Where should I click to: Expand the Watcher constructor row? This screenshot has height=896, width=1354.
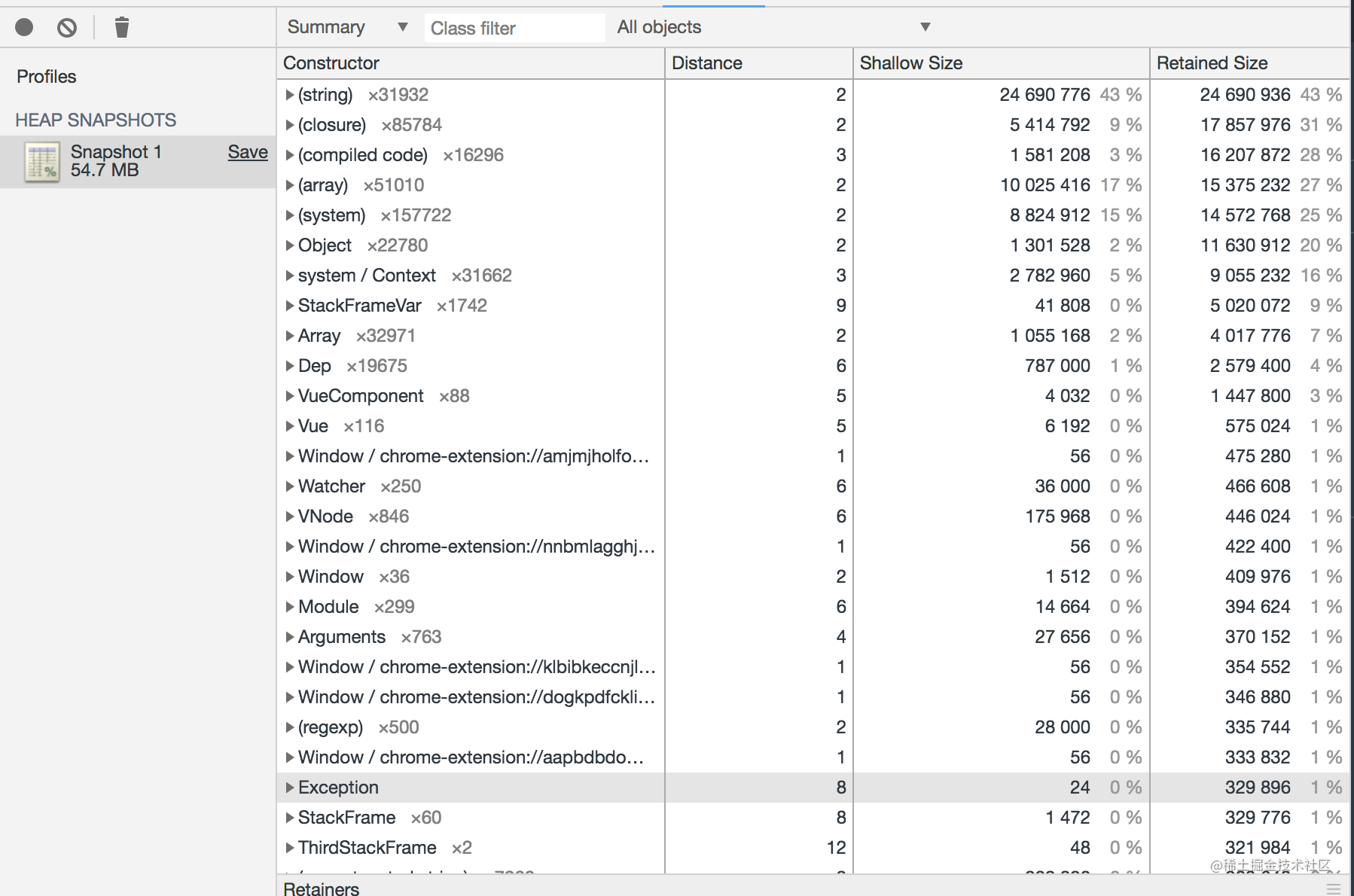pos(290,486)
